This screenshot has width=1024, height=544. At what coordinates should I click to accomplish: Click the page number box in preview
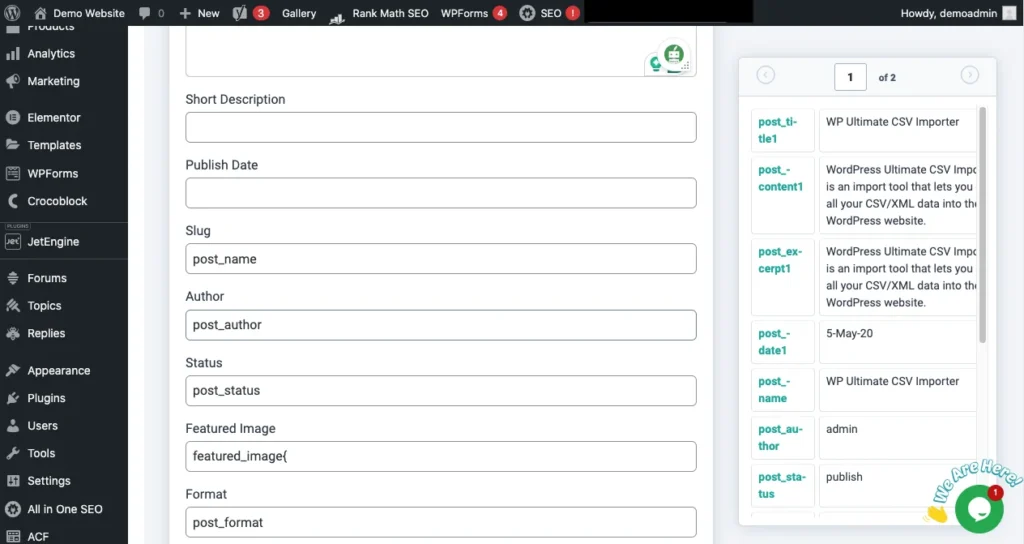click(x=850, y=77)
